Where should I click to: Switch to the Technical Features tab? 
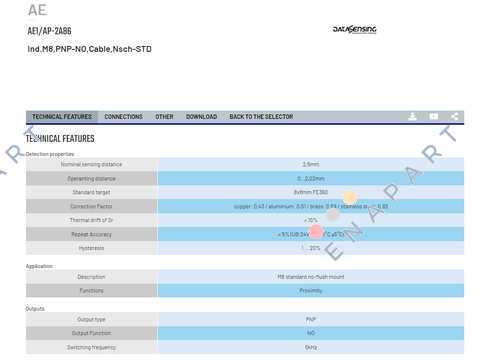(x=62, y=117)
